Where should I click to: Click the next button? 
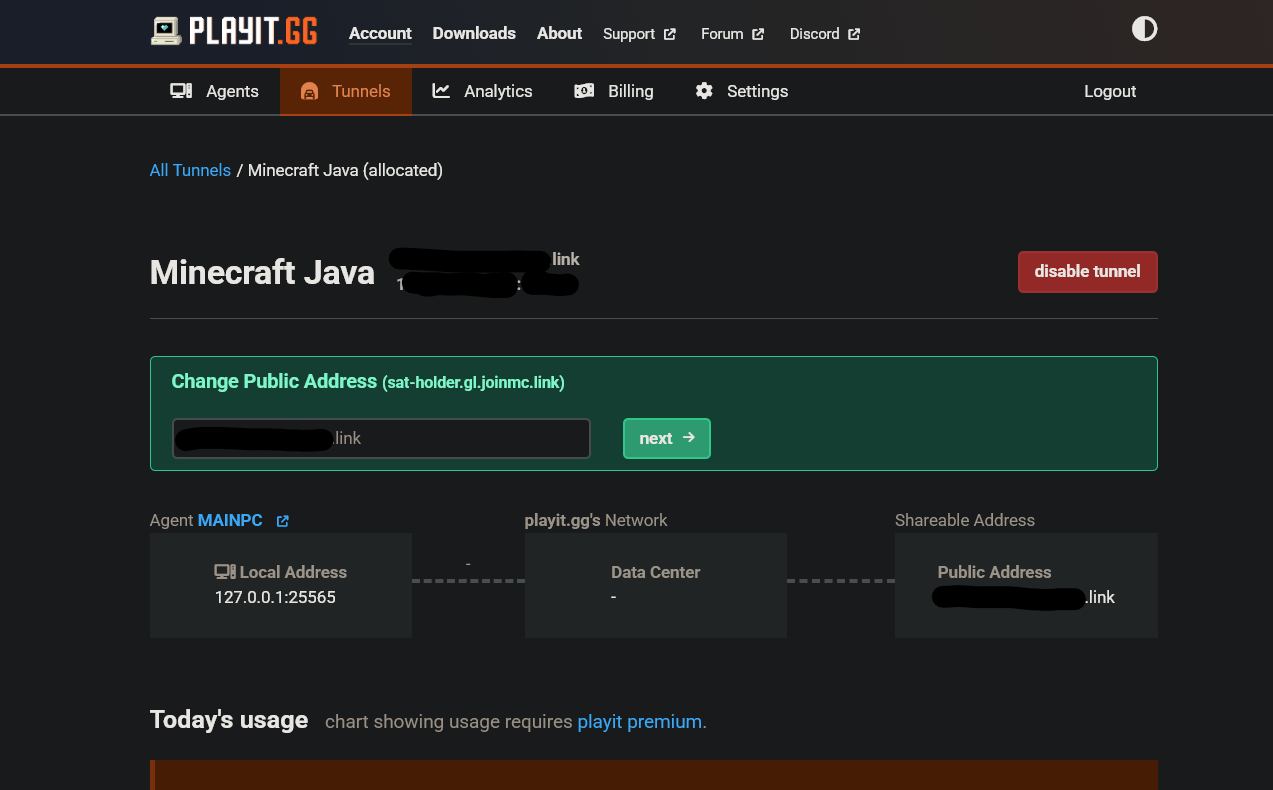click(x=666, y=438)
